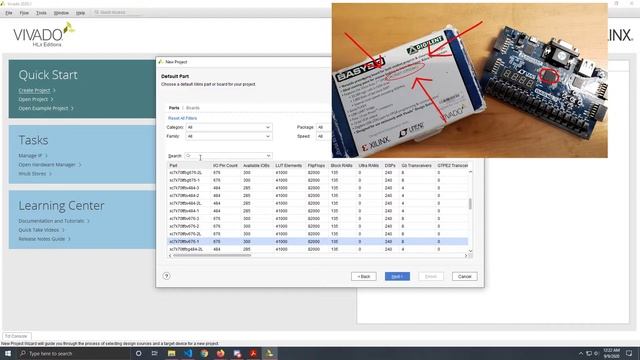The image size is (640, 360).
Task: Click the Reset All Filters link
Action: 182,118
